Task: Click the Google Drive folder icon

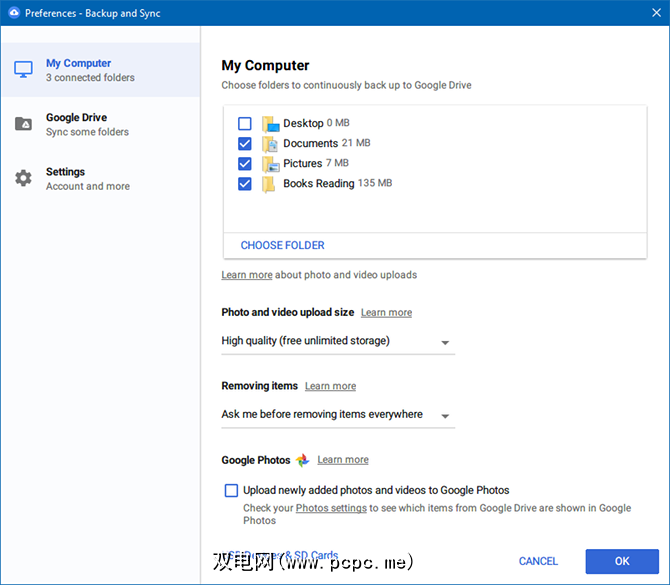Action: (23, 124)
